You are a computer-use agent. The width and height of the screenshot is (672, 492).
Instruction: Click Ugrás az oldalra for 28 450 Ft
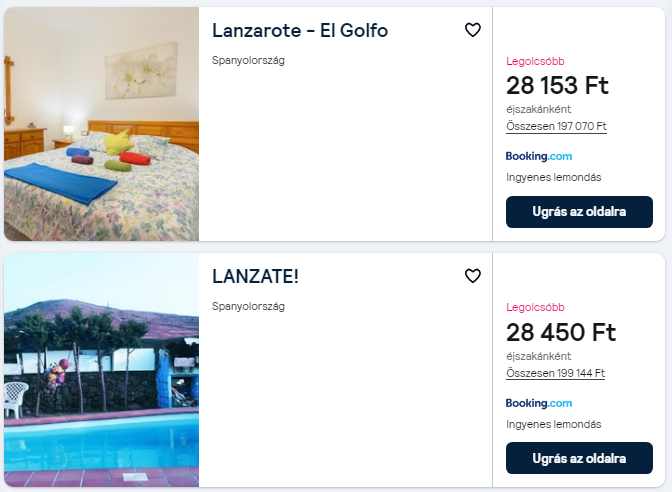579,458
